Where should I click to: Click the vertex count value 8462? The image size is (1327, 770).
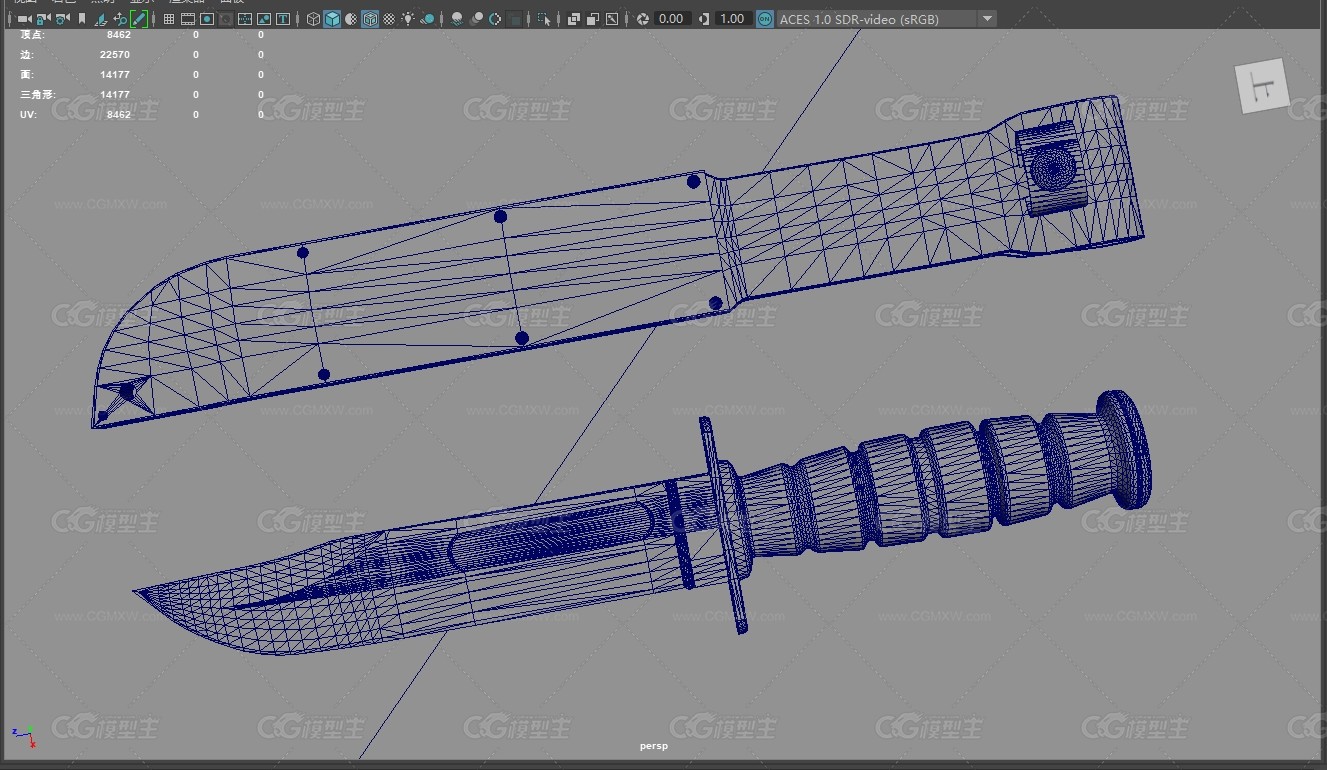[118, 35]
